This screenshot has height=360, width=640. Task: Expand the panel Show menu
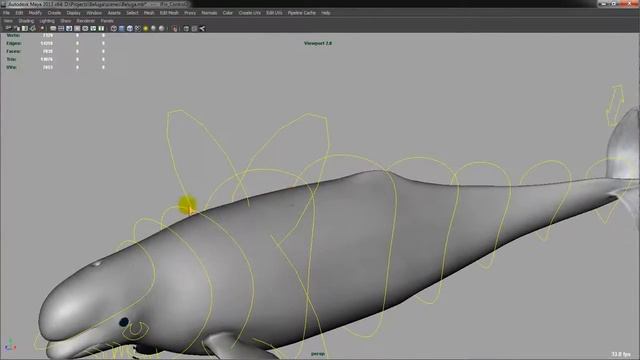(65, 20)
